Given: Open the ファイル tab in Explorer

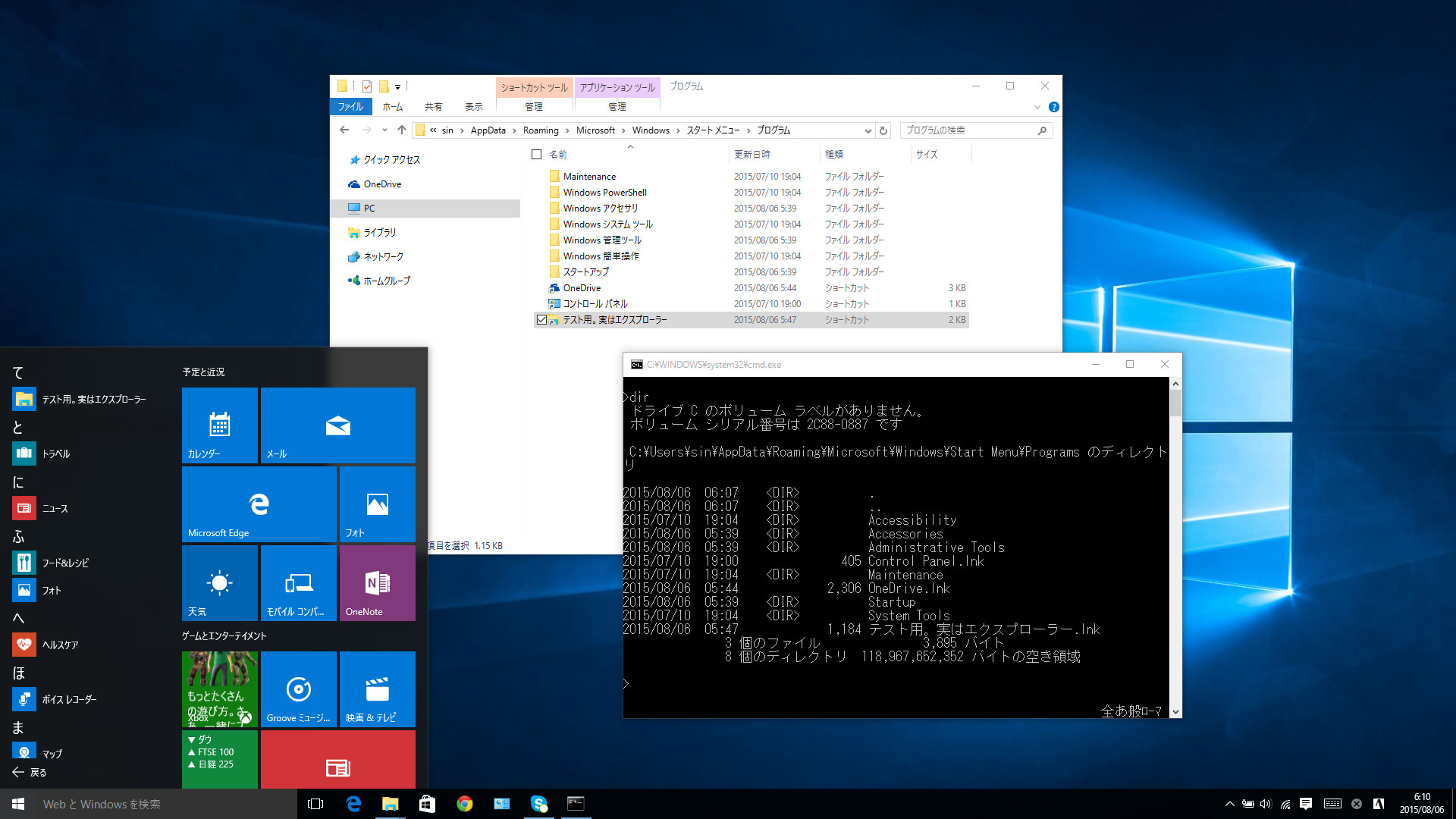Looking at the screenshot, I should (350, 107).
